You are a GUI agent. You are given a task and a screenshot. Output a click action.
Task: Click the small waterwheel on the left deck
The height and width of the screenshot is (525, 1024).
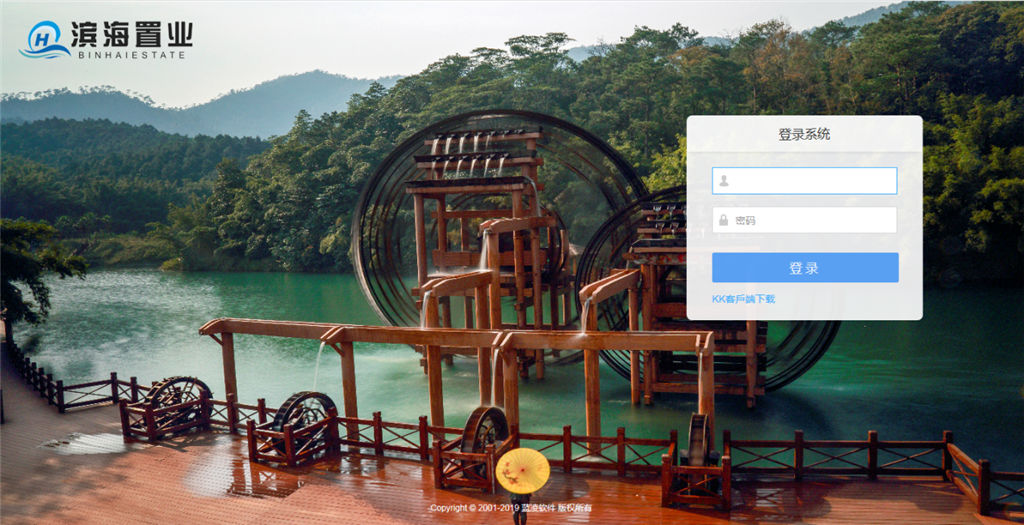click(178, 397)
